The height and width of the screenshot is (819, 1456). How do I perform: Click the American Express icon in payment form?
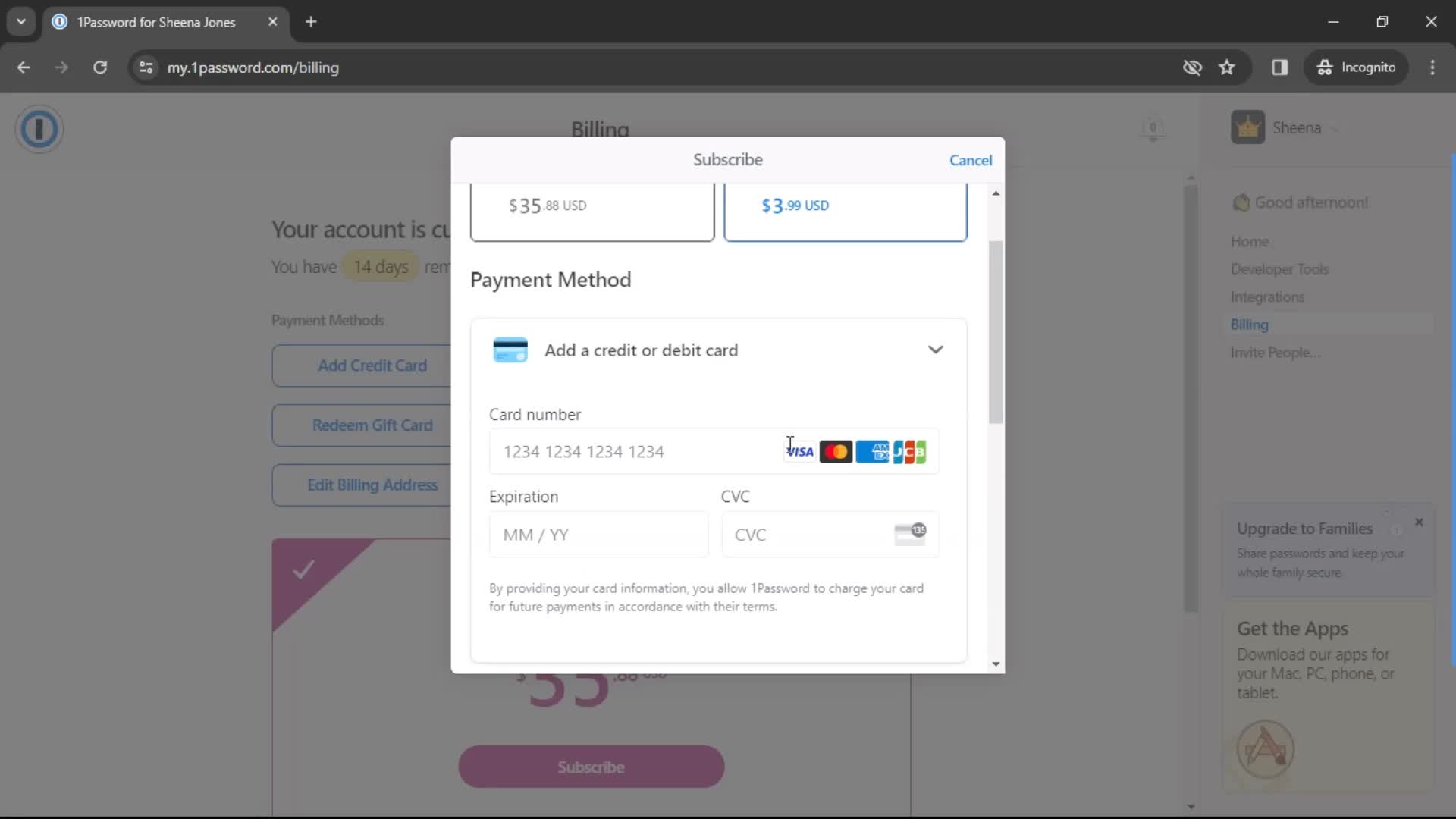872,452
